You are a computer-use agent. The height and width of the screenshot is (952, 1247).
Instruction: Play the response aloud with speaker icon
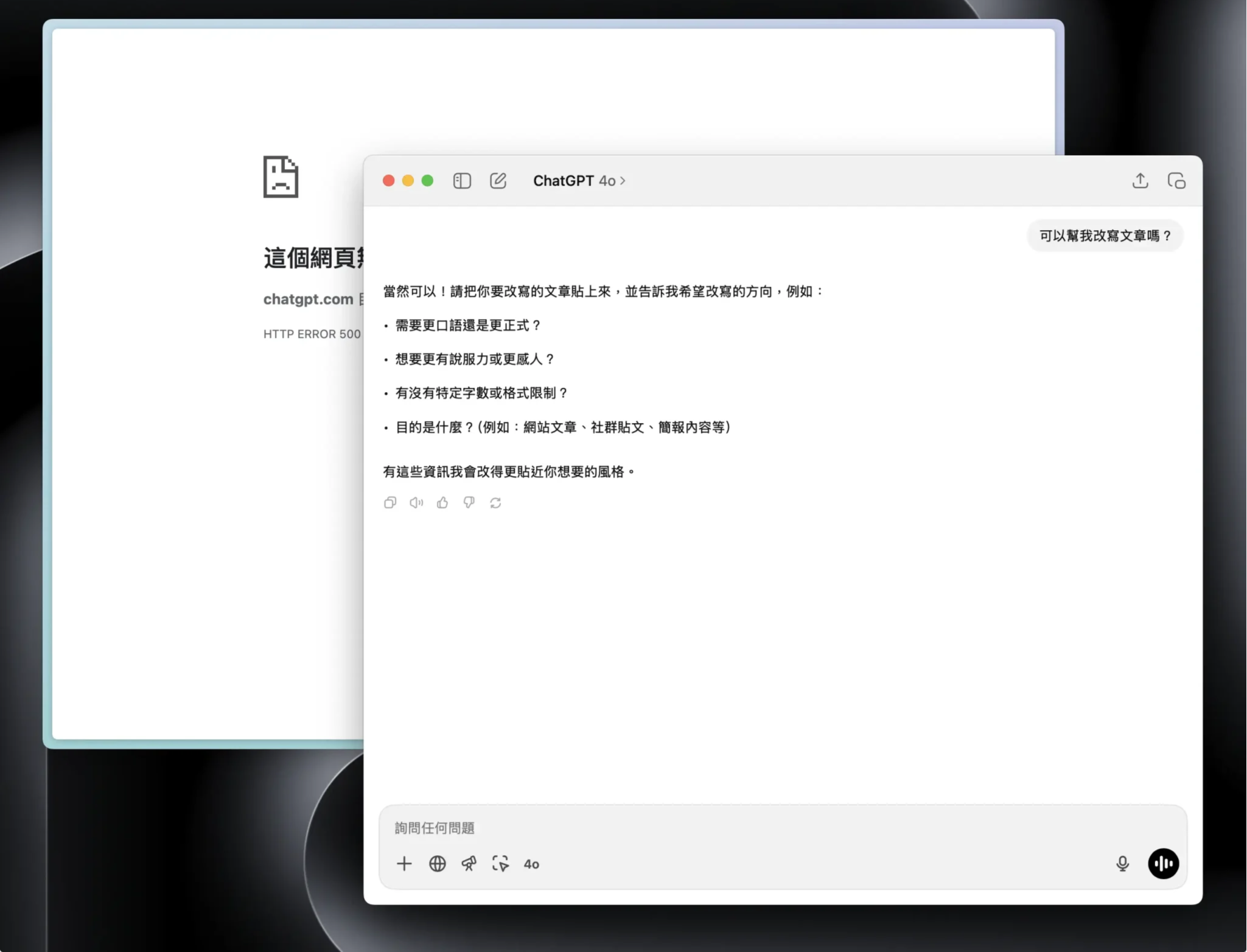pos(416,502)
